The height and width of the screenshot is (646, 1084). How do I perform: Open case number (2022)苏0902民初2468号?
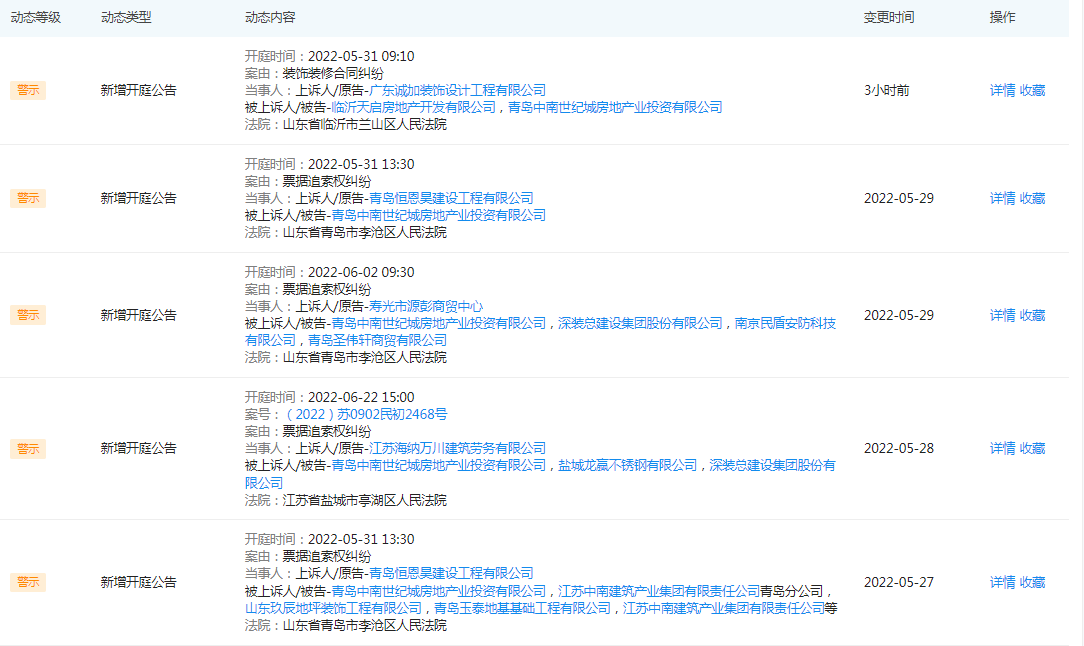pyautogui.click(x=366, y=414)
